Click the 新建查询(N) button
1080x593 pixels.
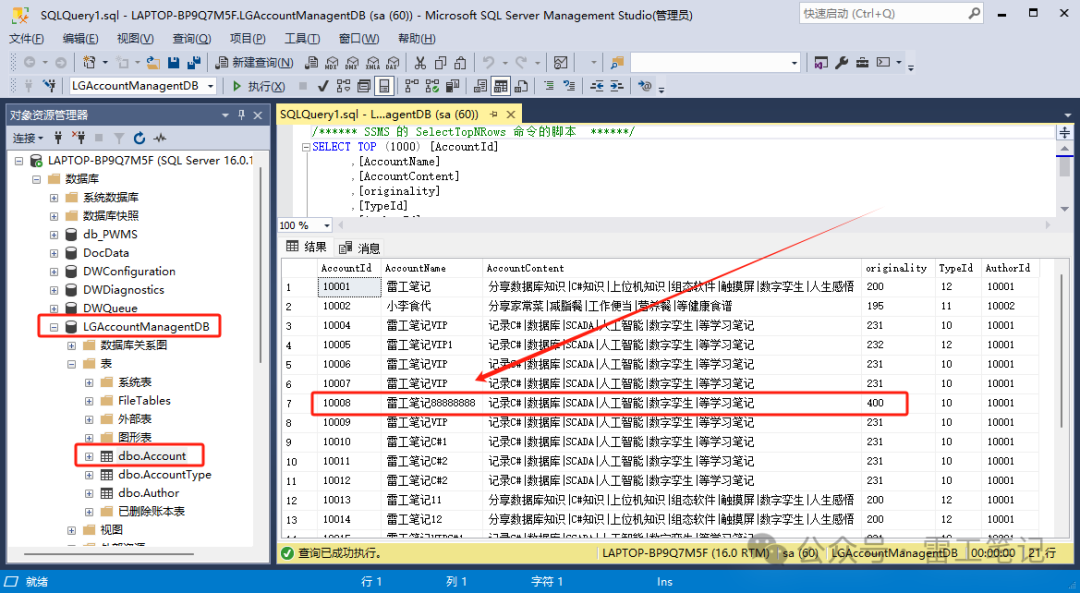pos(254,63)
